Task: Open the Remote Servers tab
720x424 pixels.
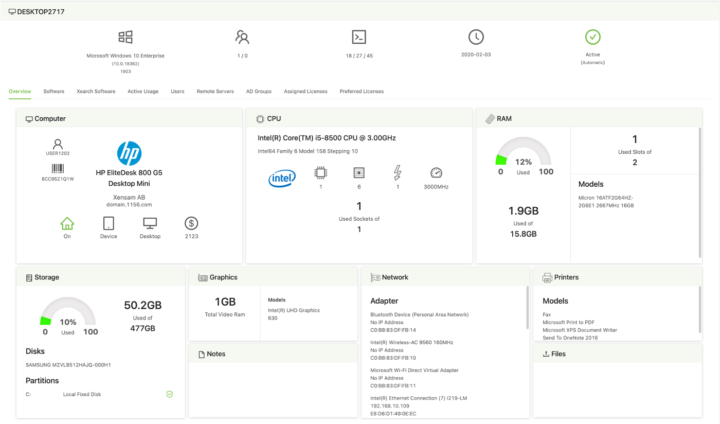Action: [215, 91]
